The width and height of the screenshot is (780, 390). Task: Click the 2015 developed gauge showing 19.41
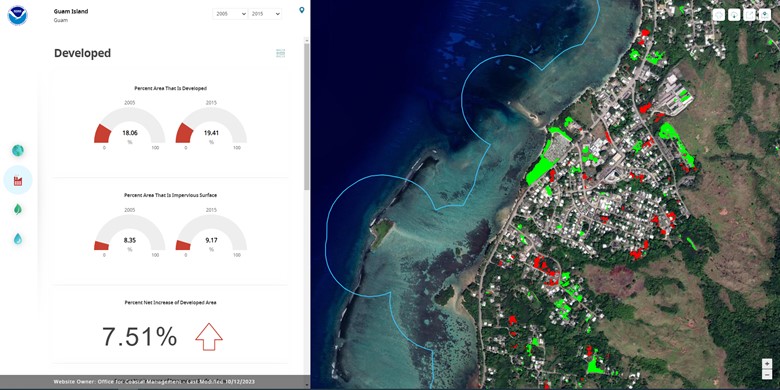tap(211, 126)
